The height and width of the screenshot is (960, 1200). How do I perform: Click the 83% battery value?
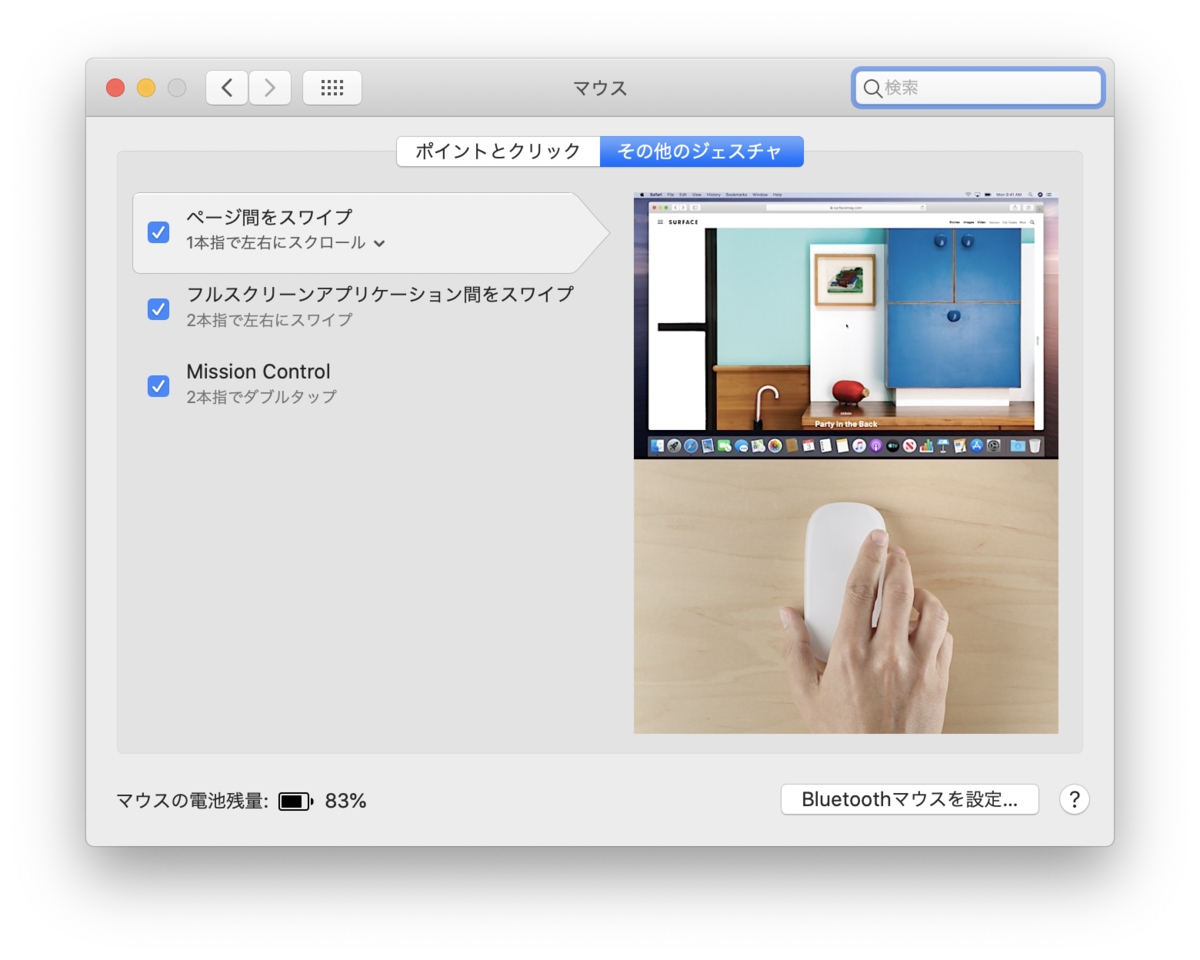(346, 801)
